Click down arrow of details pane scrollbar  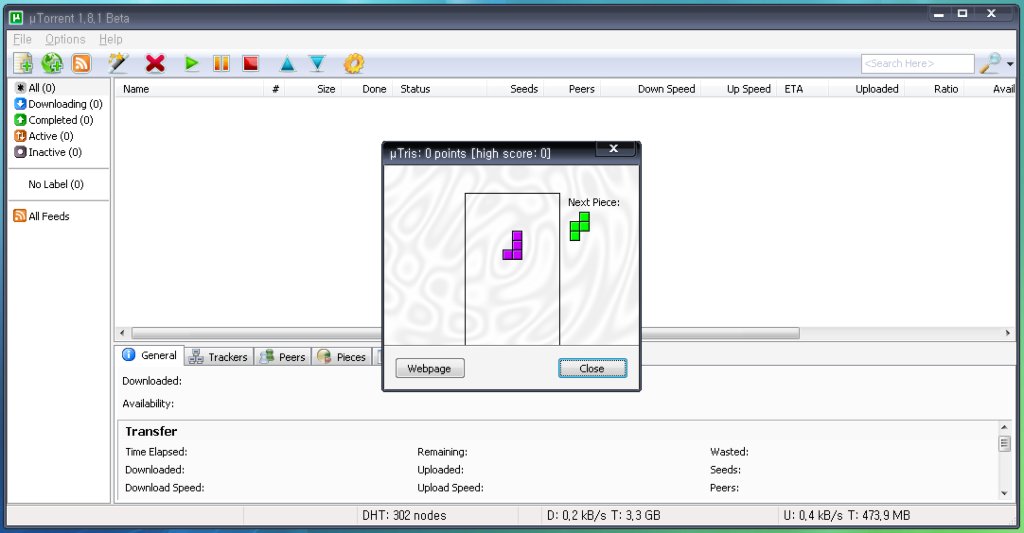(x=1004, y=493)
